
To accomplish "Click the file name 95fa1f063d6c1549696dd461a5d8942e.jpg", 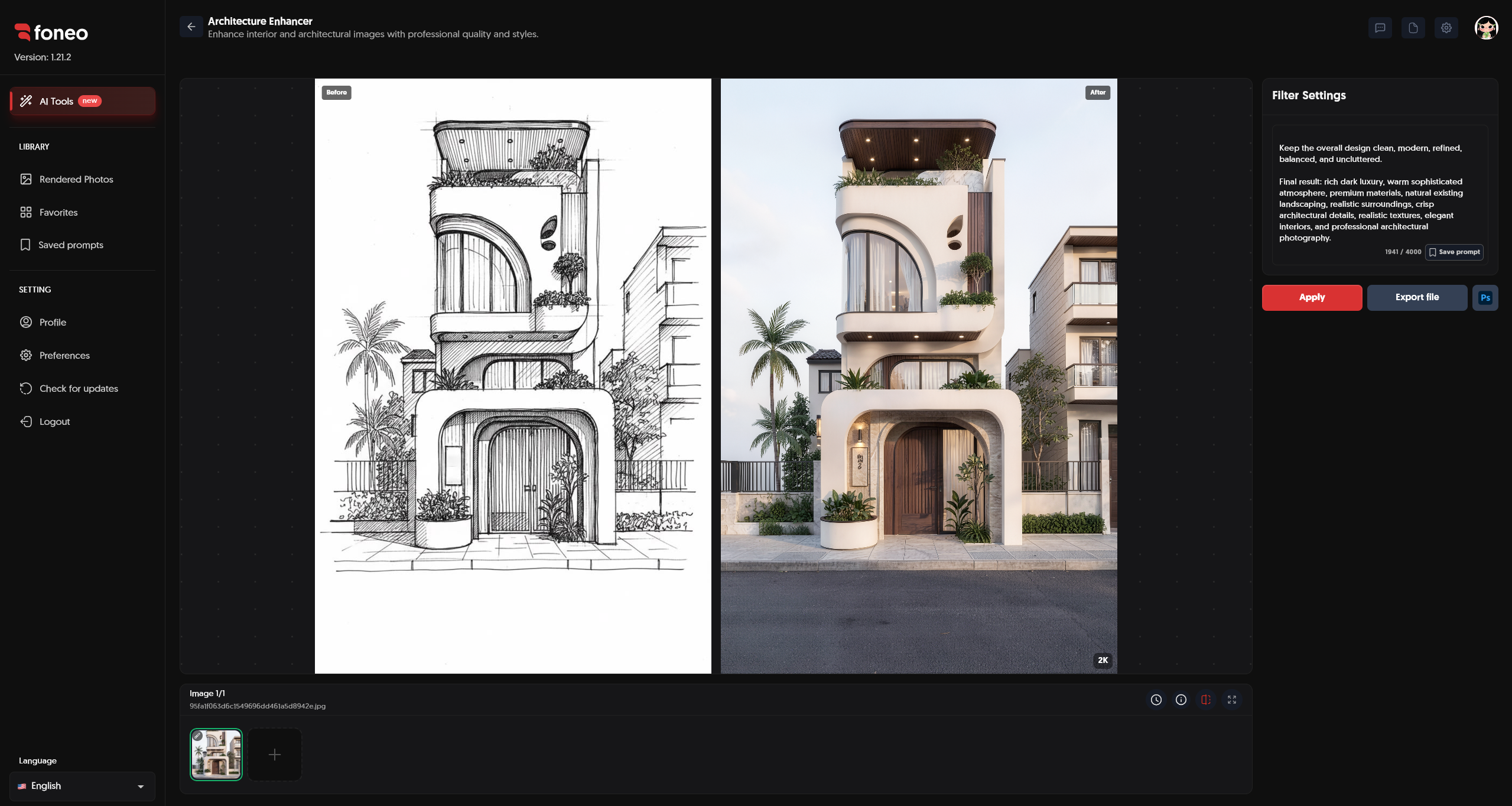I will coord(258,706).
